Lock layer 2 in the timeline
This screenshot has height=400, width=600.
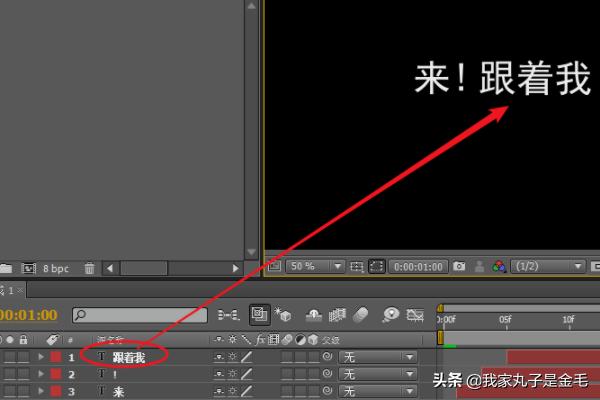23,374
